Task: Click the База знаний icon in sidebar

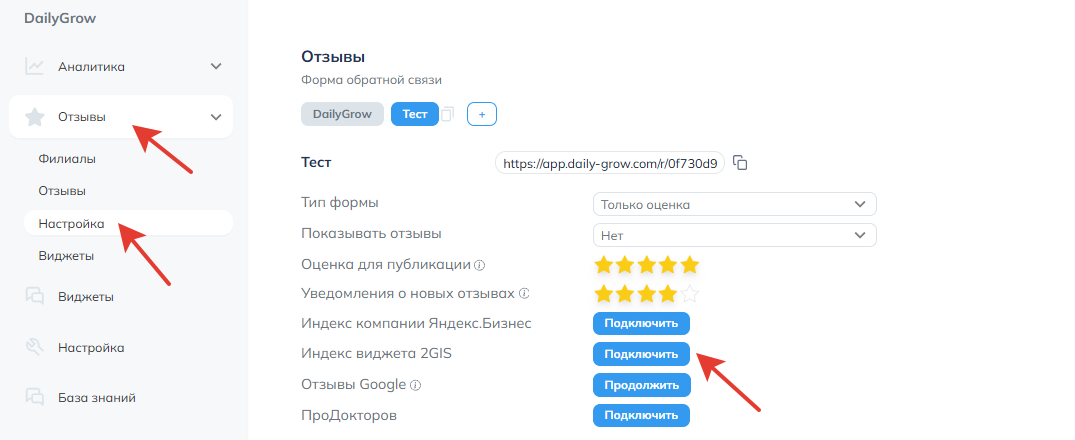Action: click(34, 398)
